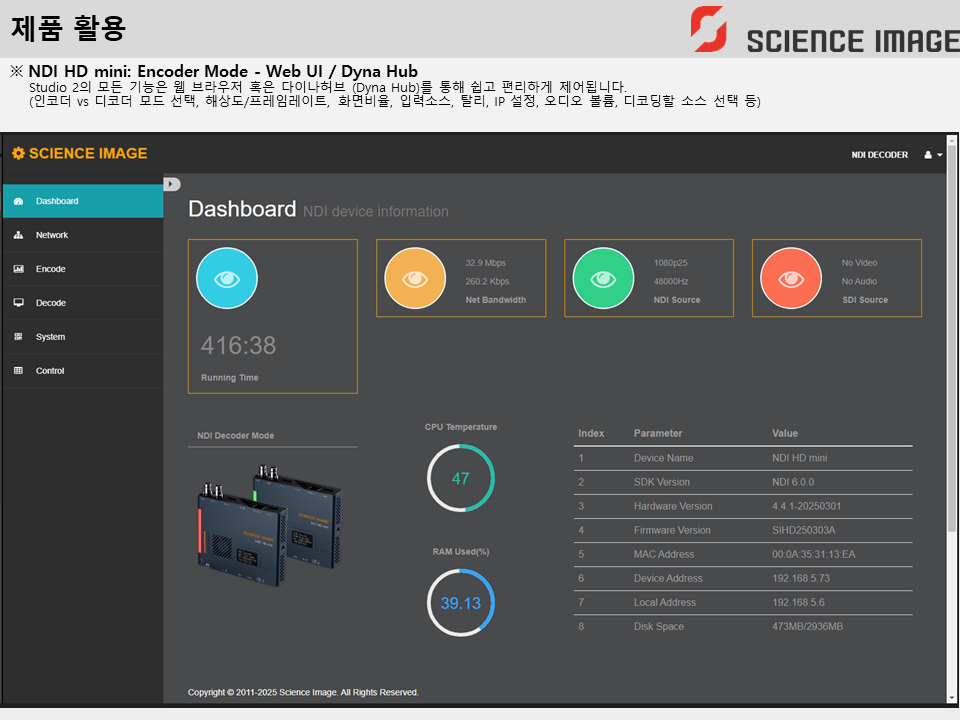Click the Local Address value 192.168.5.6
Viewport: 960px width, 720px height.
(798, 602)
